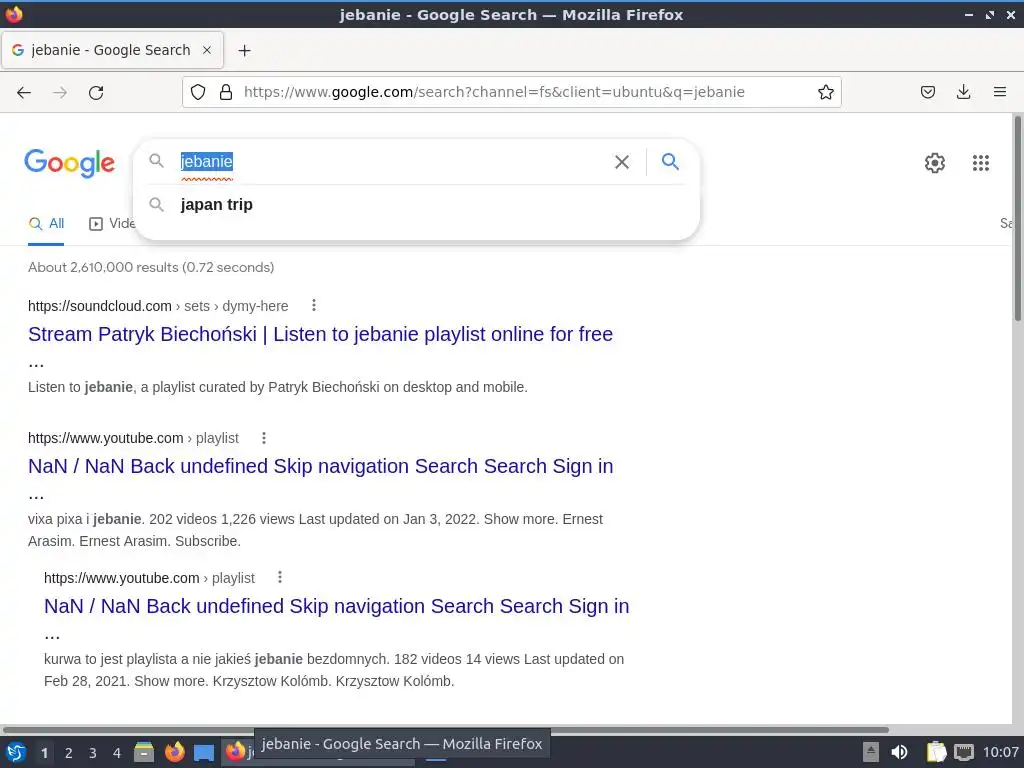The height and width of the screenshot is (768, 1024).
Task: Click the taskbar clock showing 10:07
Action: (x=1000, y=752)
